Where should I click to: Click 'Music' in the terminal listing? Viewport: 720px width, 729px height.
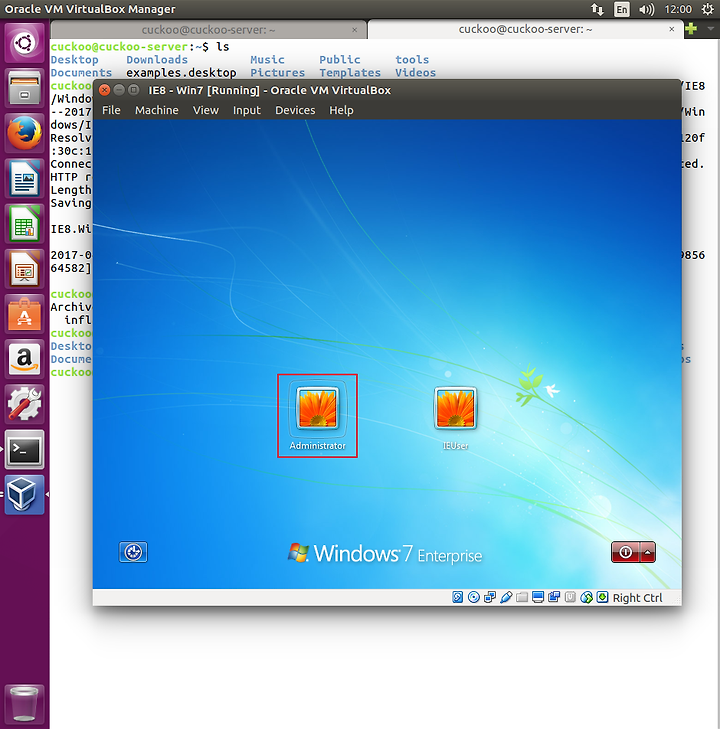pyautogui.click(x=267, y=60)
